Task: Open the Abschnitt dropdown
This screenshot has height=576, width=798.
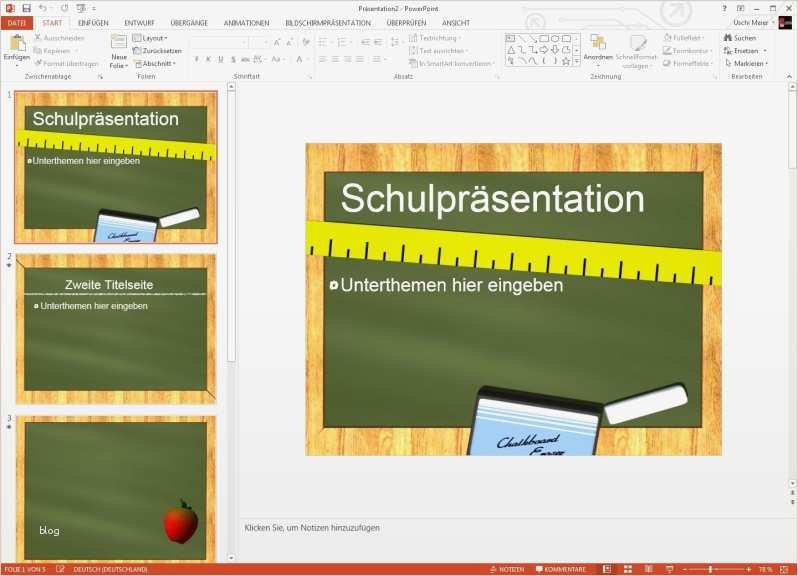Action: pos(155,64)
